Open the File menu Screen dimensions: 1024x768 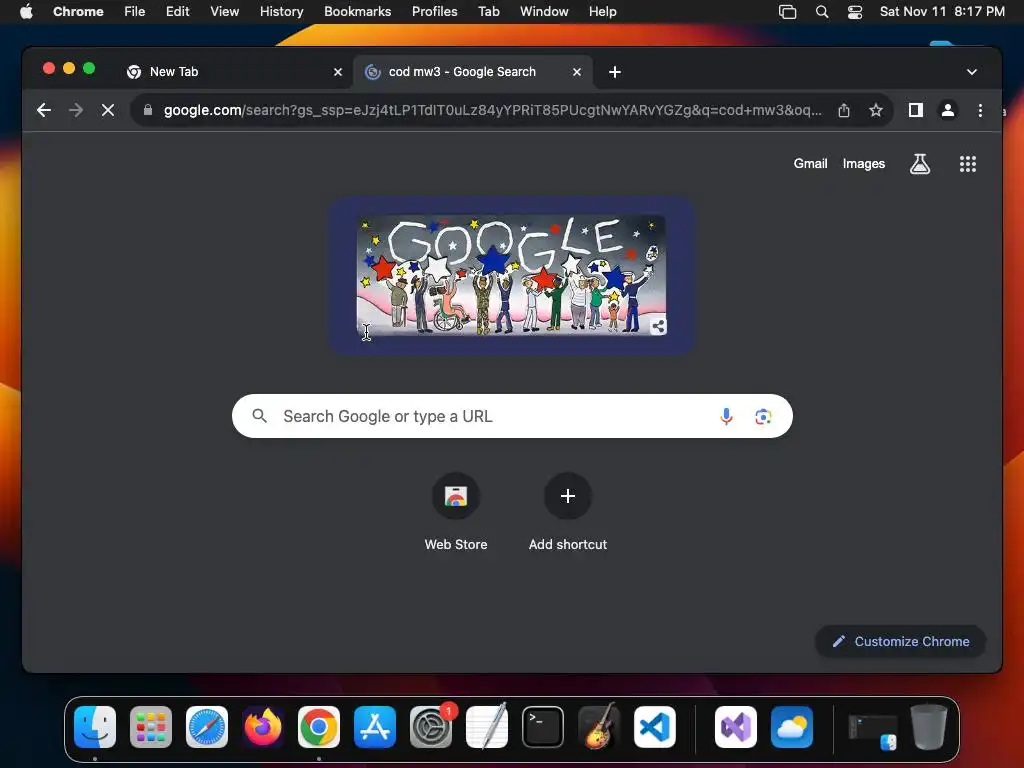[135, 11]
